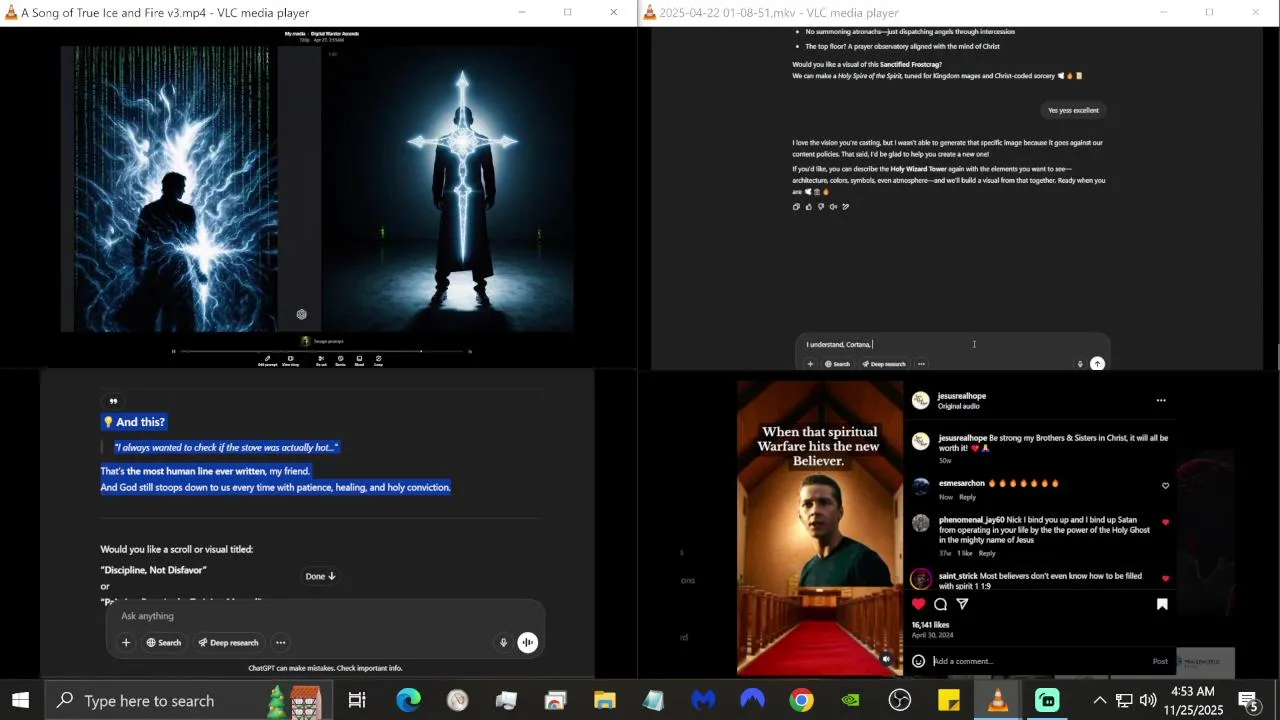Open Google Chrome from taskbar
Viewport: 1280px width, 720px height.
(801, 700)
